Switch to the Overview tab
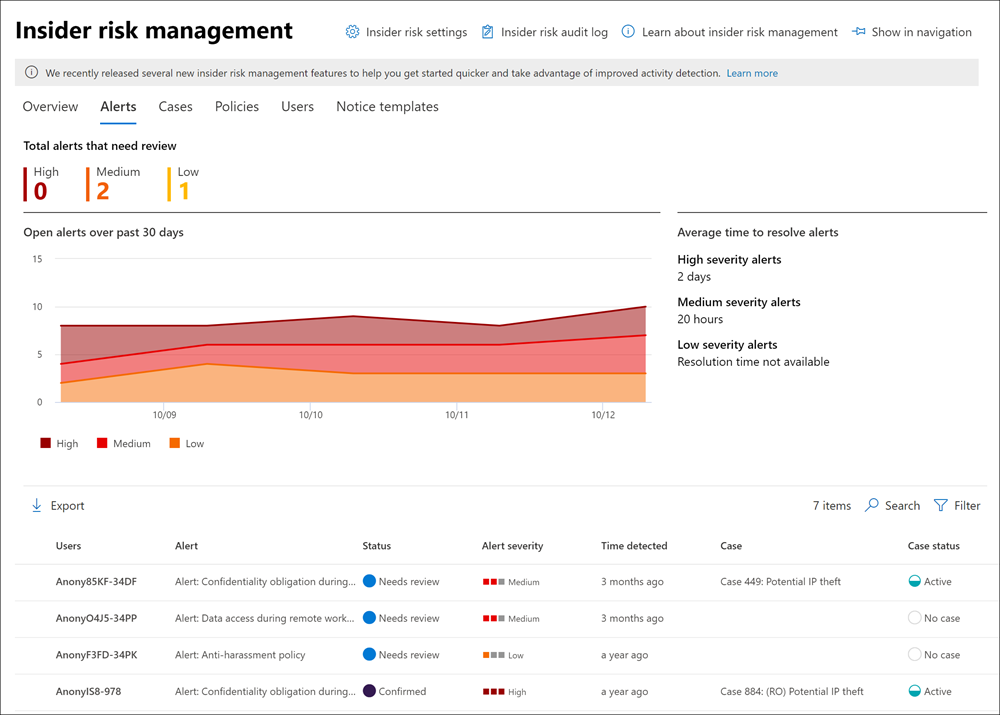This screenshot has width=1000, height=715. (x=50, y=107)
